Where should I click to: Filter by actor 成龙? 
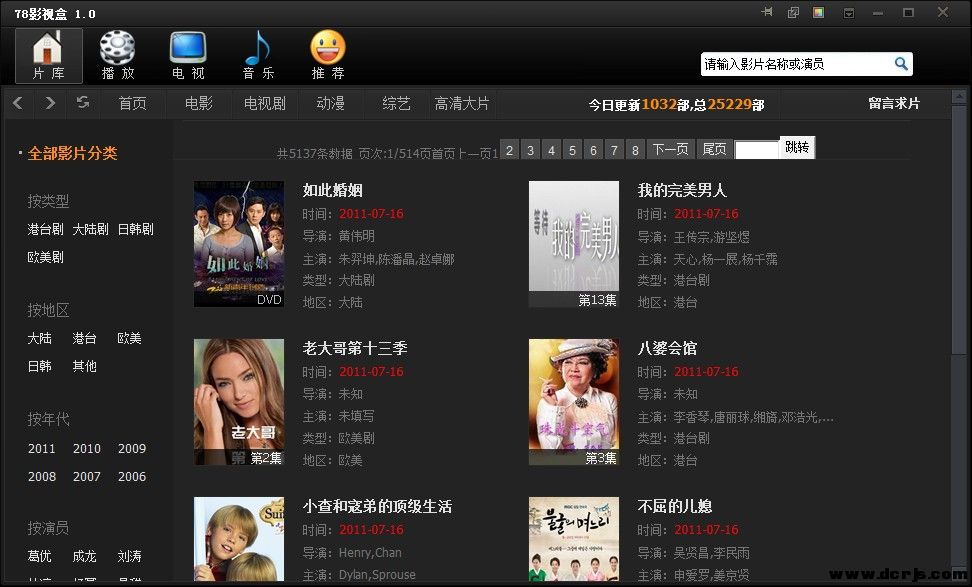point(84,557)
